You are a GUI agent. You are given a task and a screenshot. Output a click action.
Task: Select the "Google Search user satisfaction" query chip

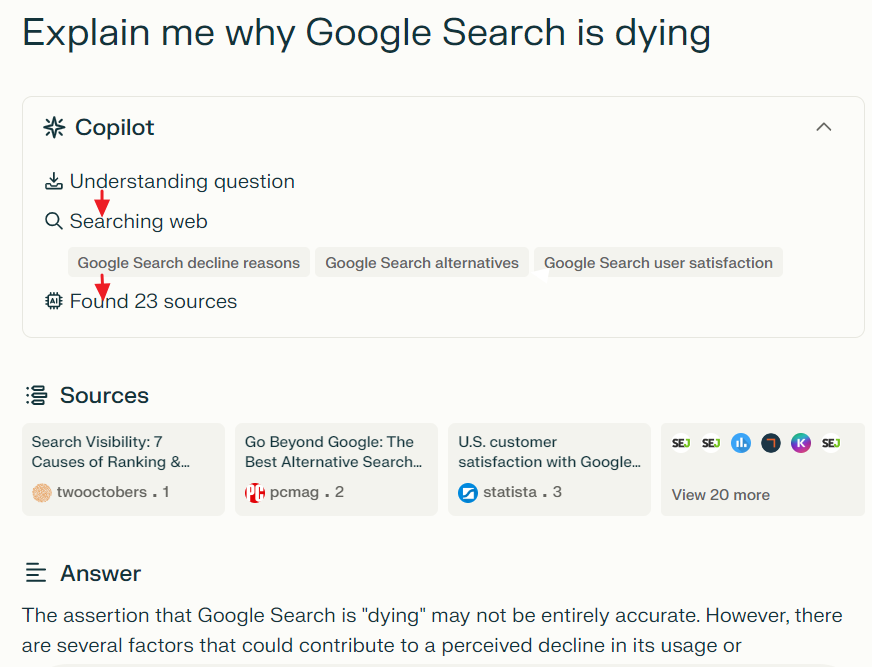(658, 263)
